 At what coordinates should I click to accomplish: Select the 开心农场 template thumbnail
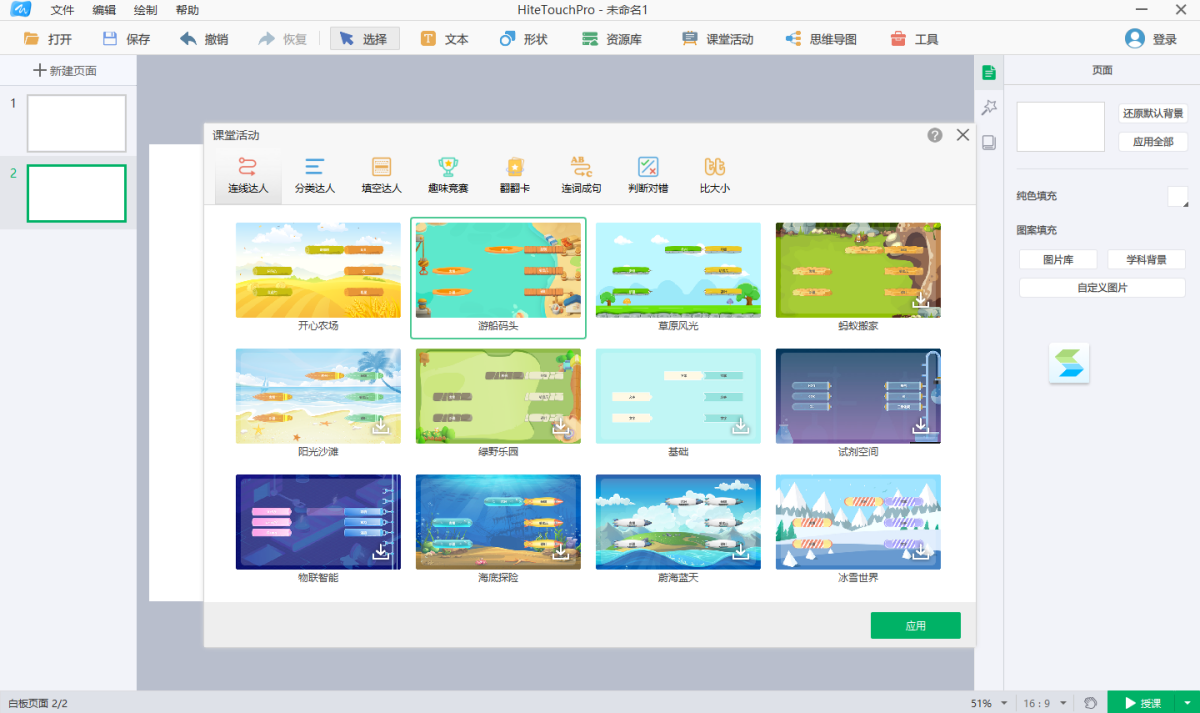(x=318, y=270)
